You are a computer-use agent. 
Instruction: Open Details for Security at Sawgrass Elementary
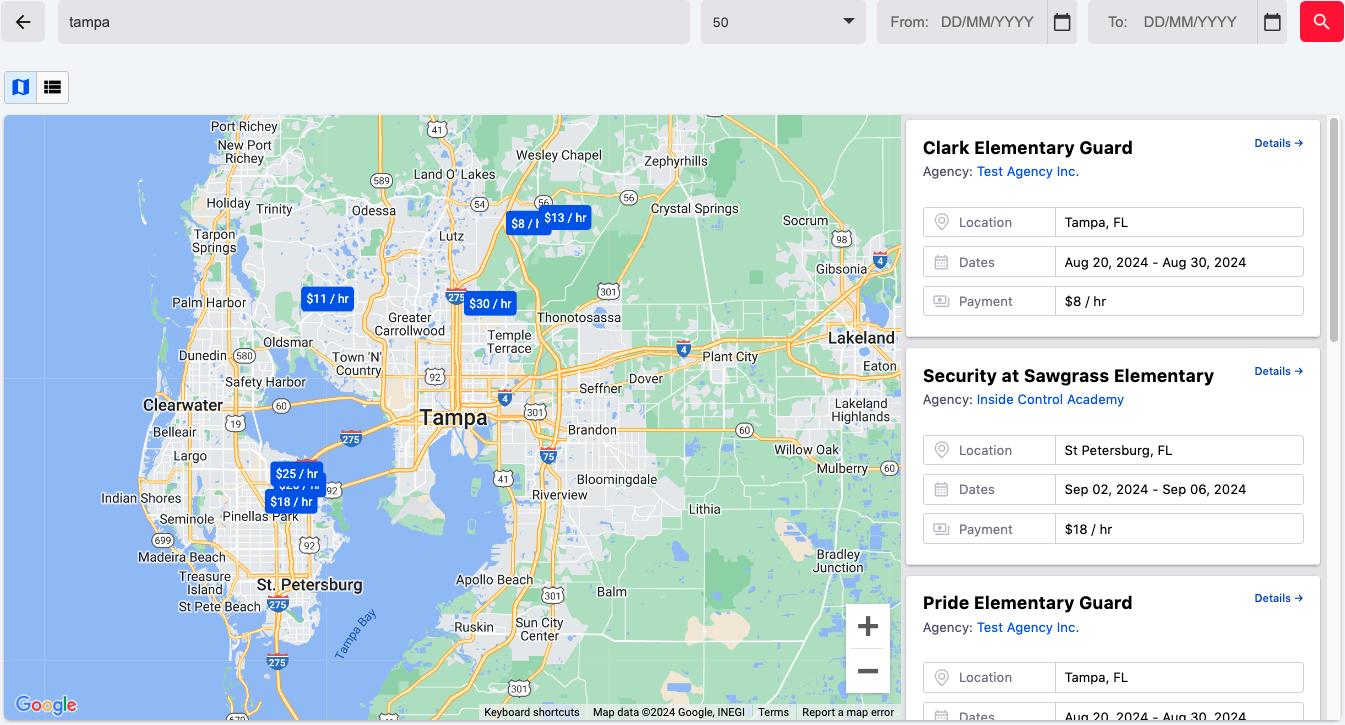coord(1279,371)
